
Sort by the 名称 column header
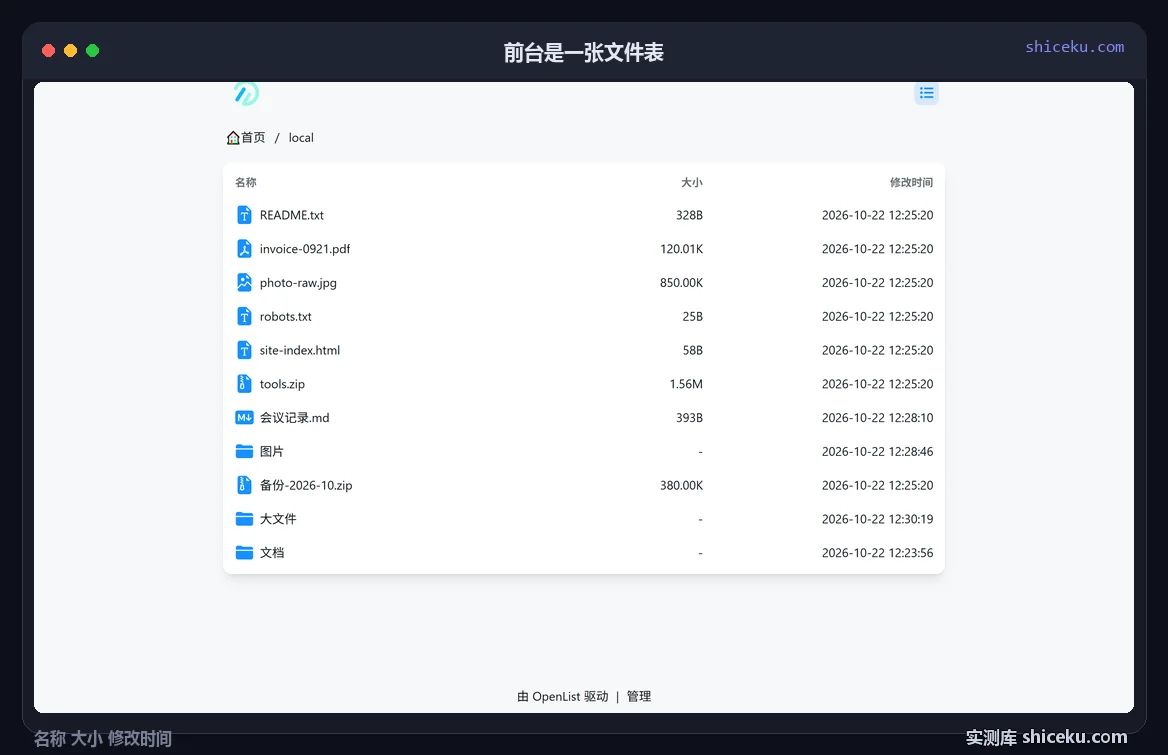pyautogui.click(x=246, y=182)
